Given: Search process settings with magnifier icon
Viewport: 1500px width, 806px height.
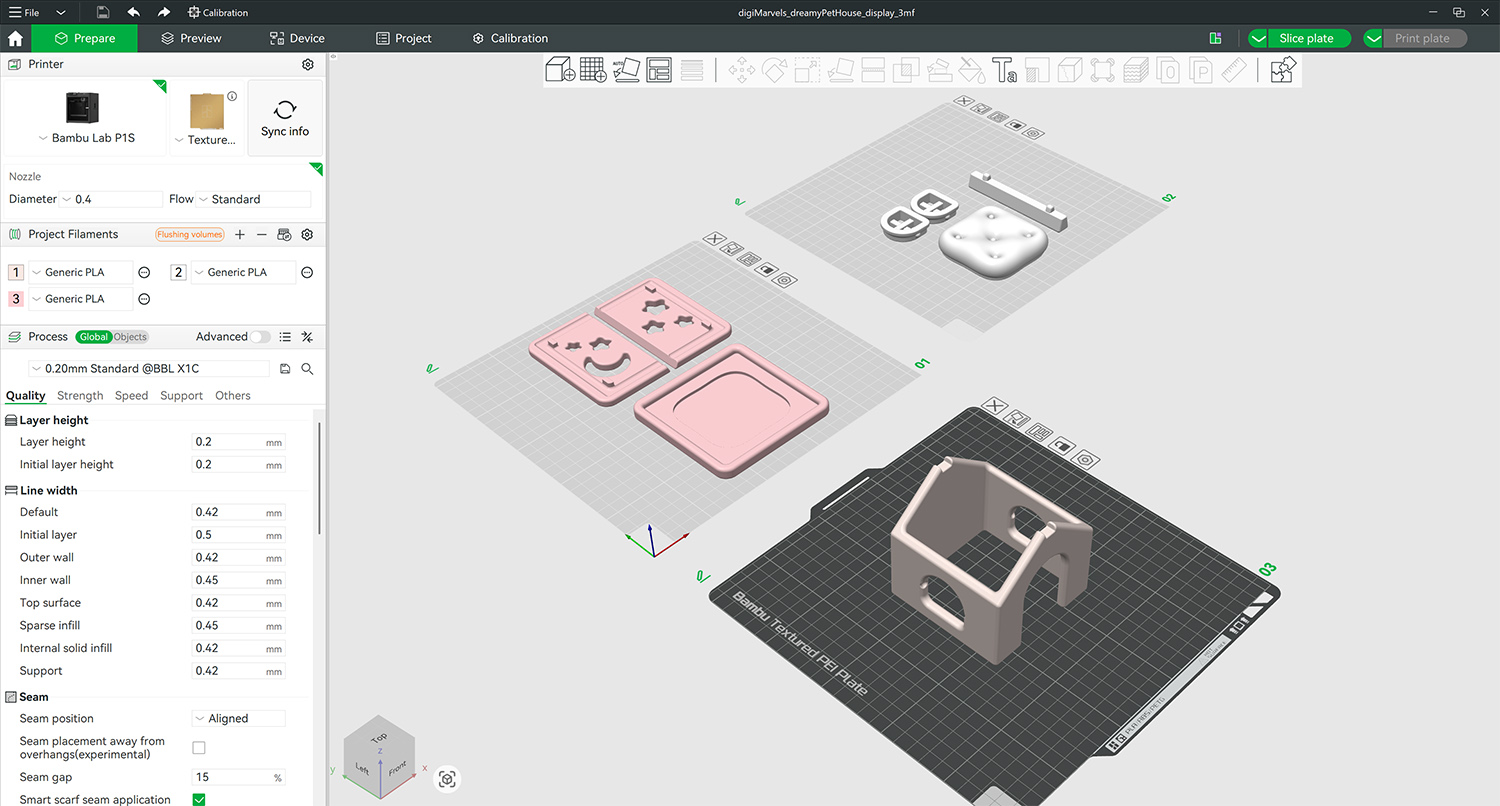Looking at the screenshot, I should (x=307, y=369).
